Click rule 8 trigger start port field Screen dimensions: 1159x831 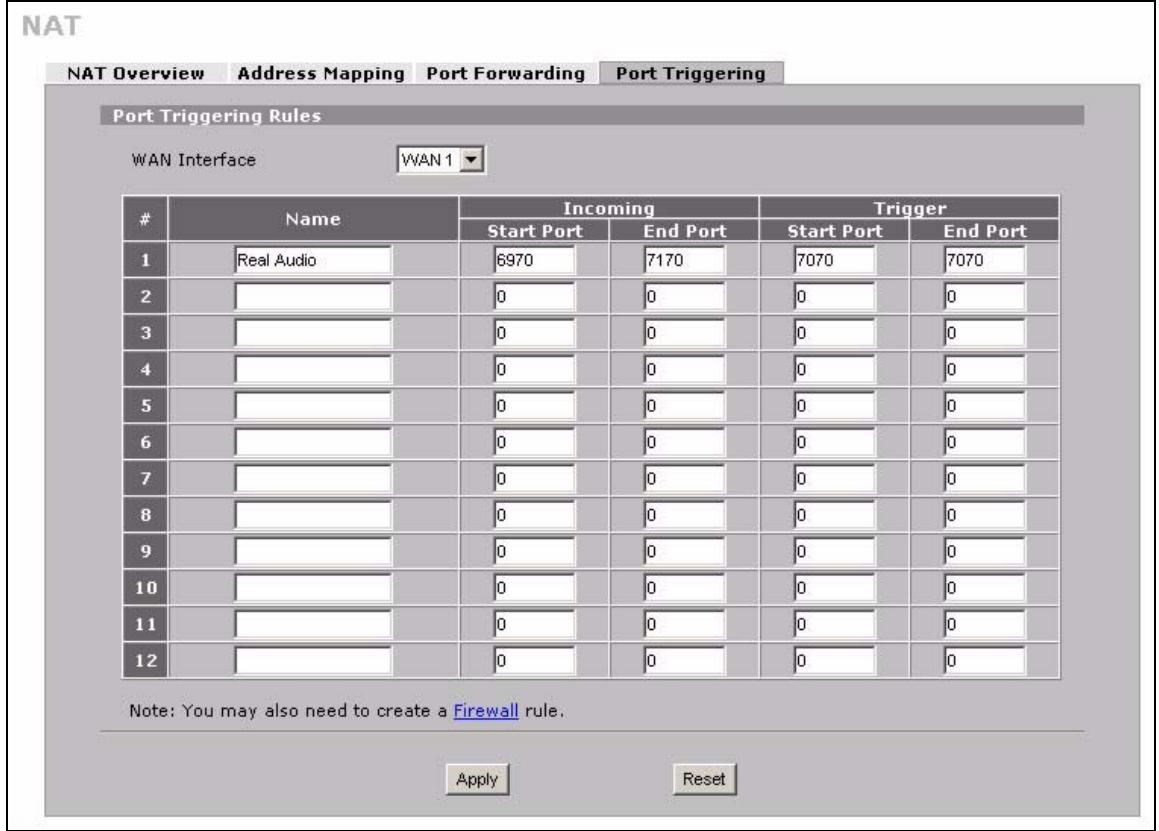click(835, 515)
